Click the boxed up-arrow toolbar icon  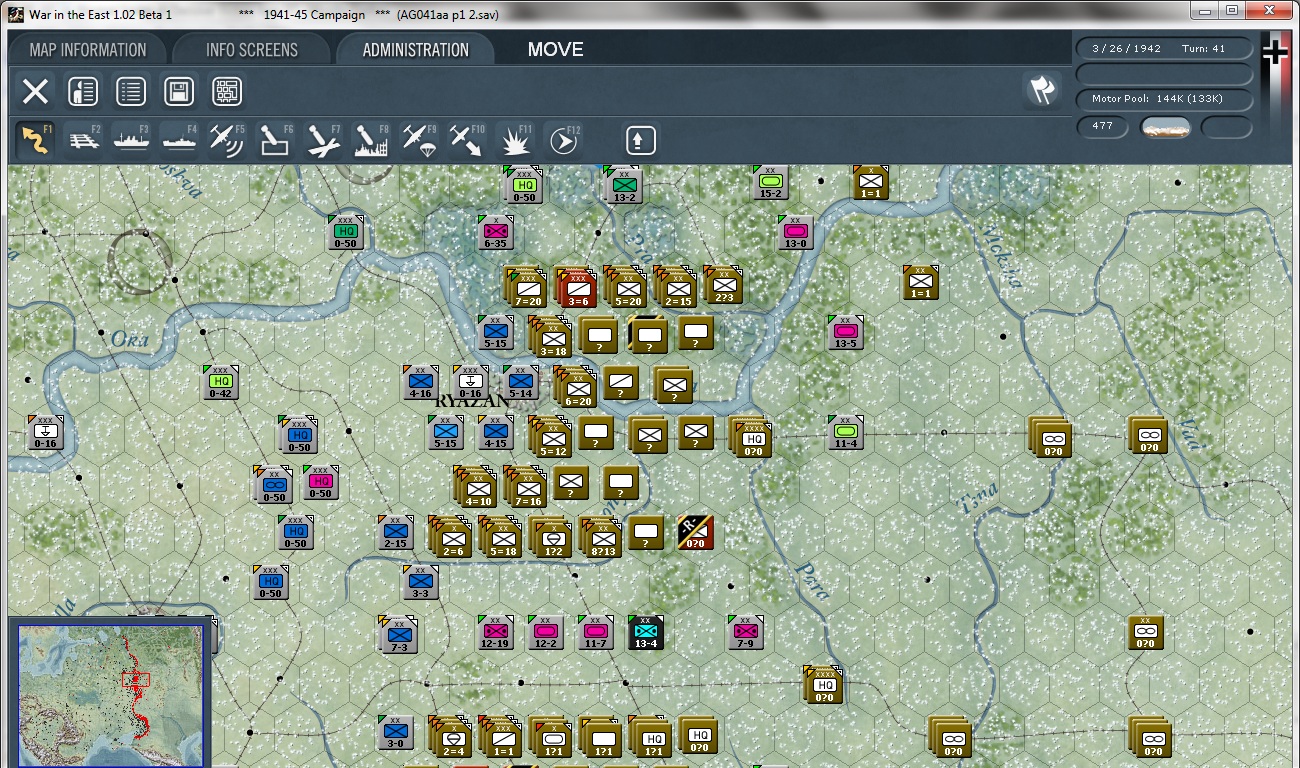click(640, 141)
